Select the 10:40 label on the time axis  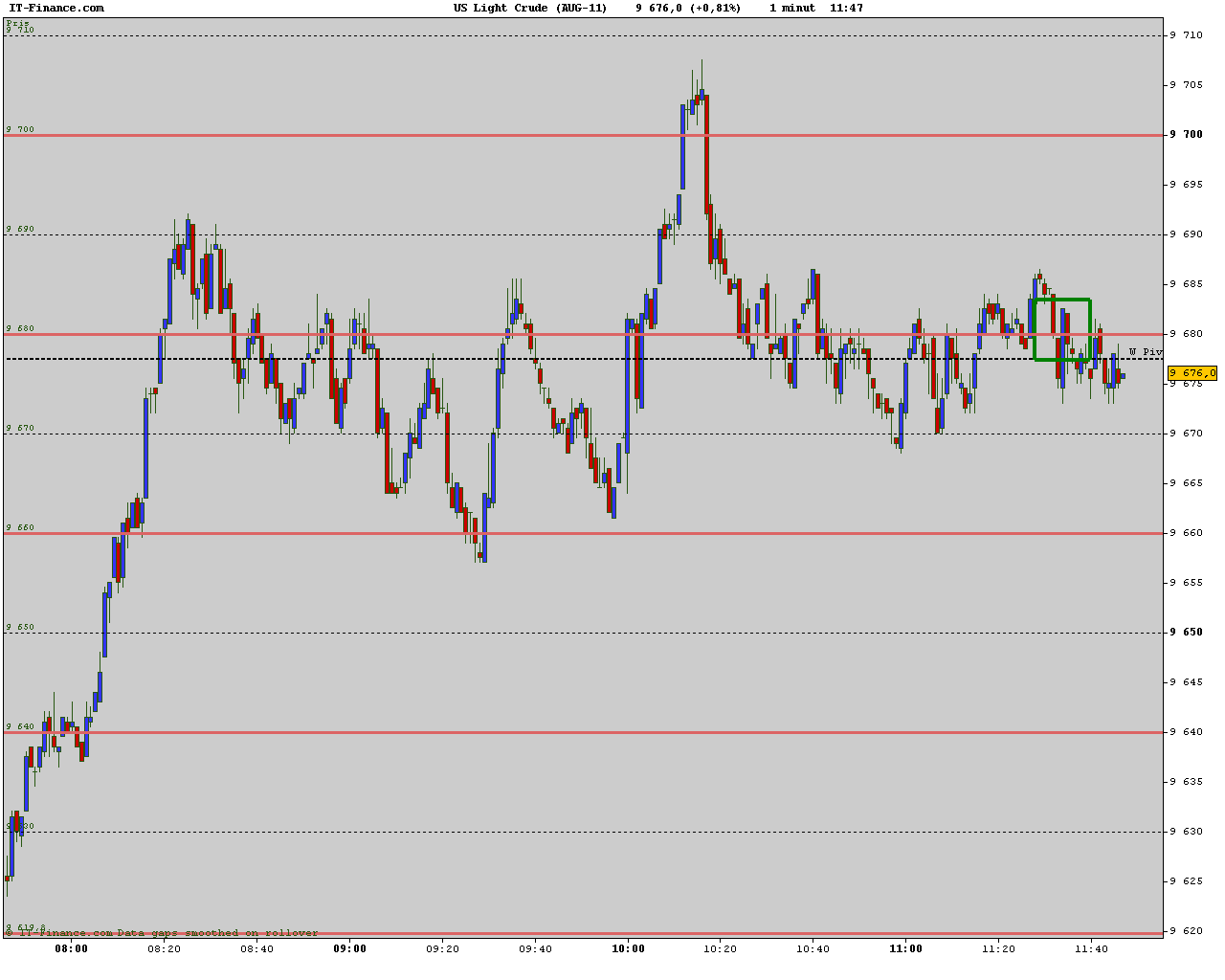pyautogui.click(x=813, y=949)
